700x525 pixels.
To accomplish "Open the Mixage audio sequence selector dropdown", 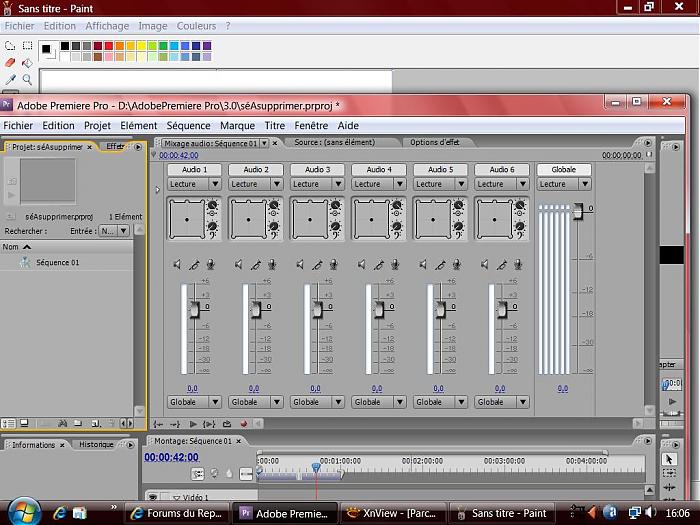I will click(264, 143).
